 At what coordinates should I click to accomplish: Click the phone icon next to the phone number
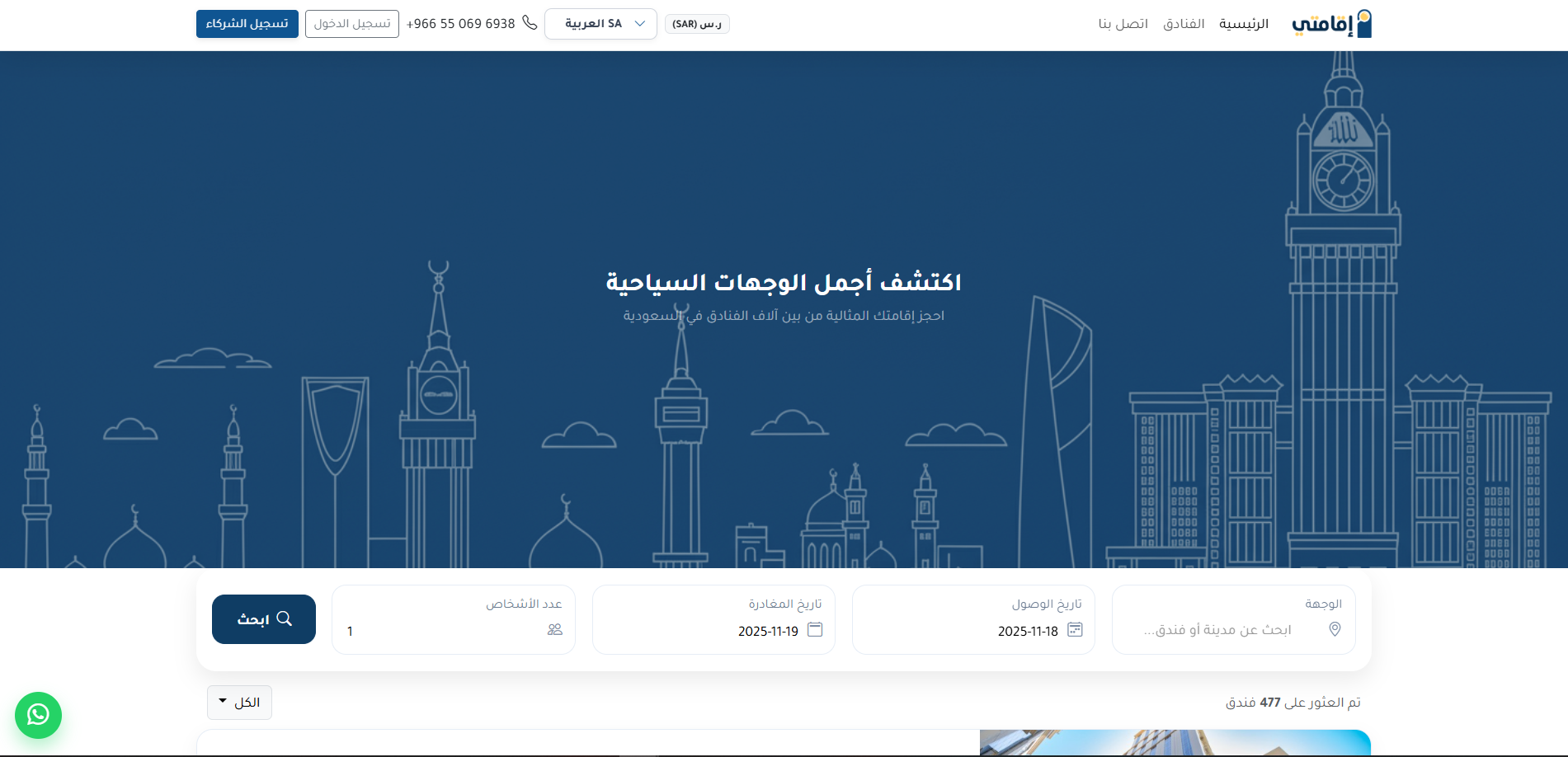[529, 23]
